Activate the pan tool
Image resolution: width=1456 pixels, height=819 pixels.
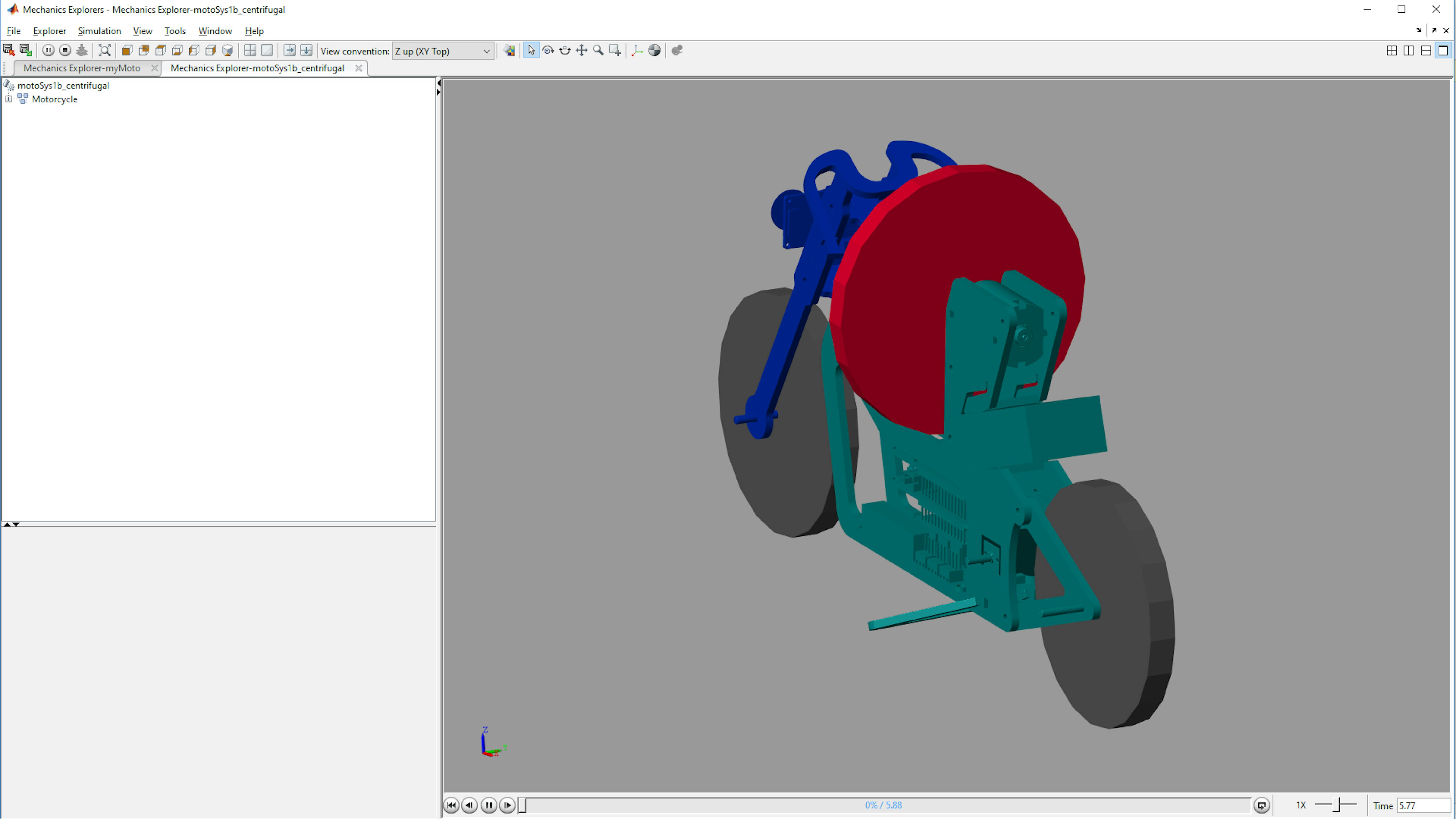[x=582, y=50]
